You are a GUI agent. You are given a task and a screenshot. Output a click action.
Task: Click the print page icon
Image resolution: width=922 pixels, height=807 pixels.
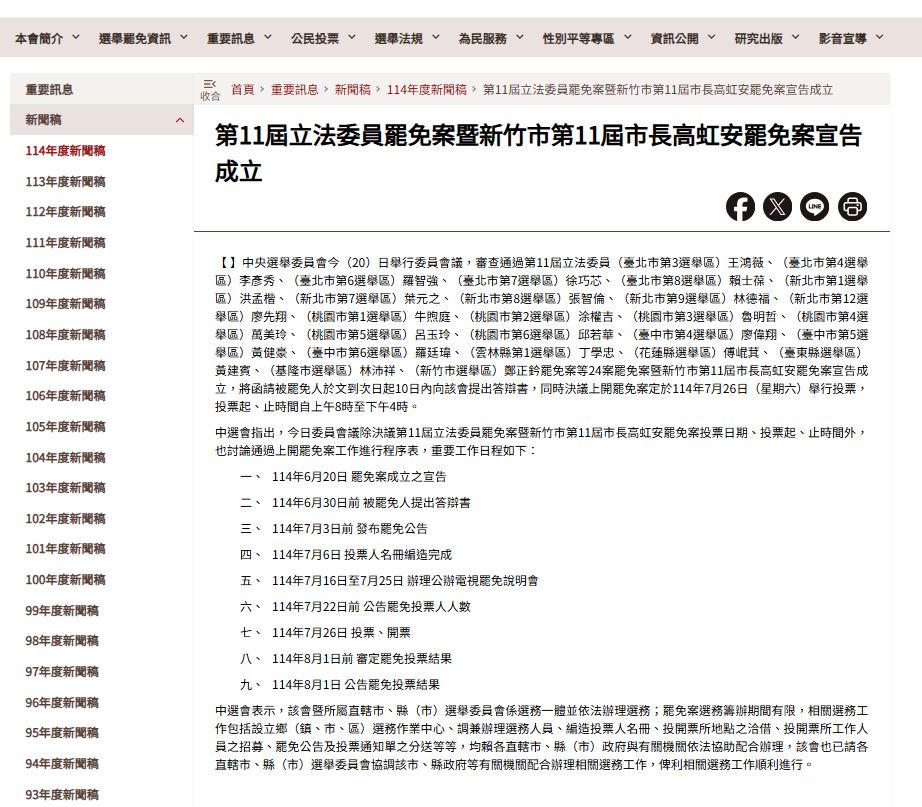pyautogui.click(x=852, y=207)
